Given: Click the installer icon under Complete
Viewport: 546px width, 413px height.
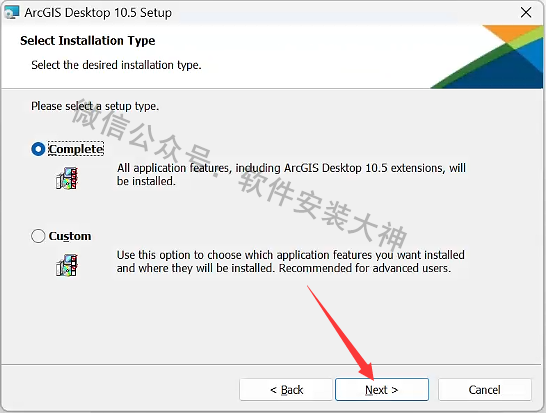Looking at the screenshot, I should pos(67,179).
